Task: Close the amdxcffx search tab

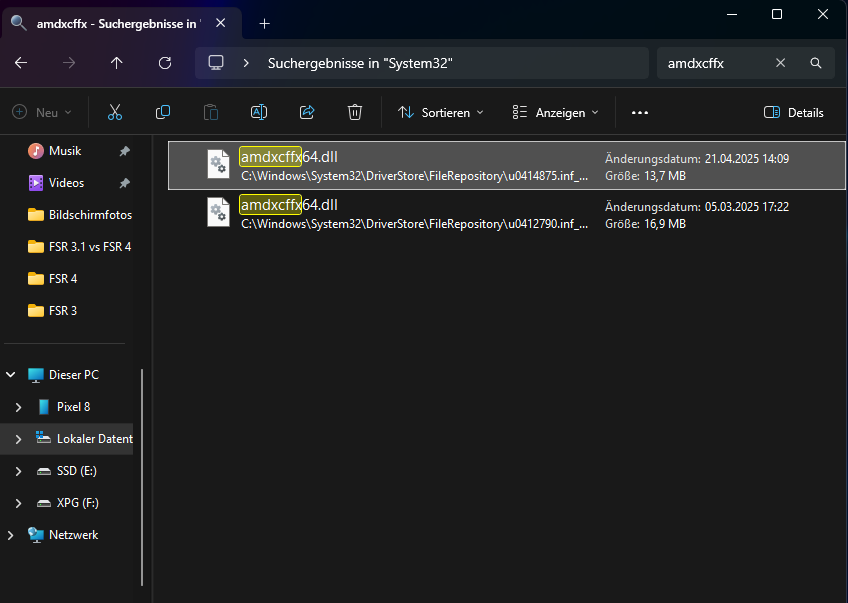Action: [x=221, y=23]
